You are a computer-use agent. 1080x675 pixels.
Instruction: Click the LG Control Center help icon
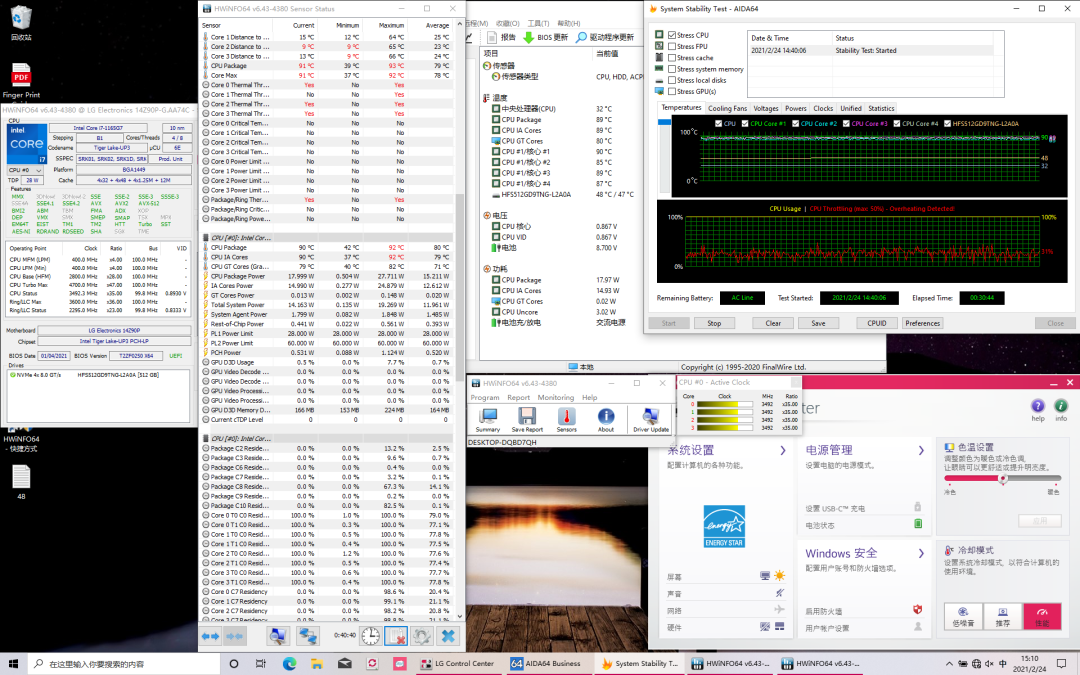1037,407
